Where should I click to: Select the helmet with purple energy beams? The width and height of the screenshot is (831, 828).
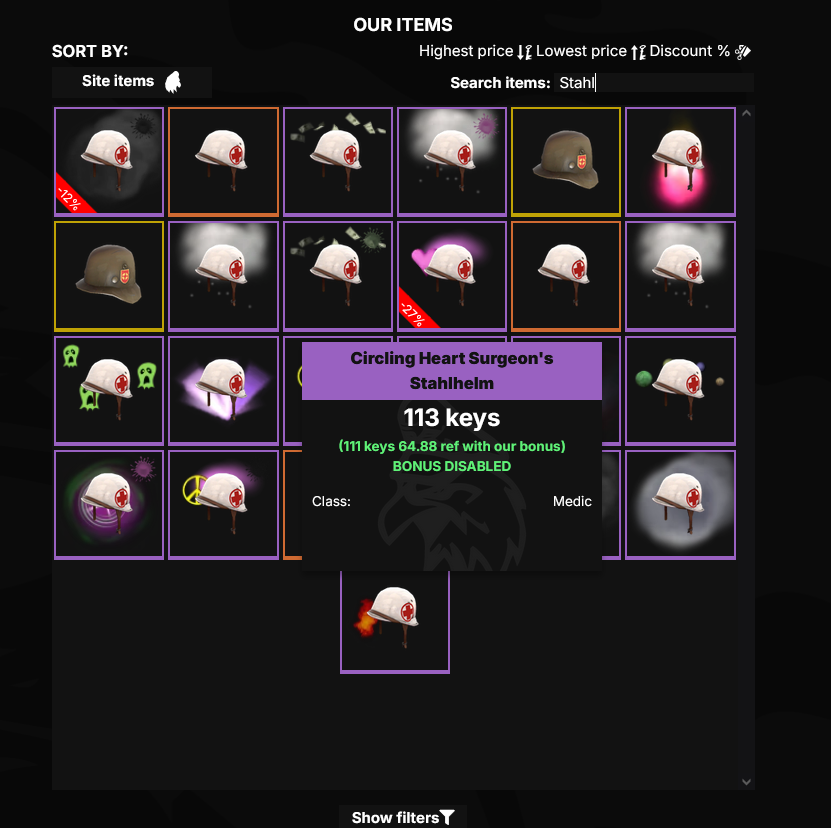[223, 391]
